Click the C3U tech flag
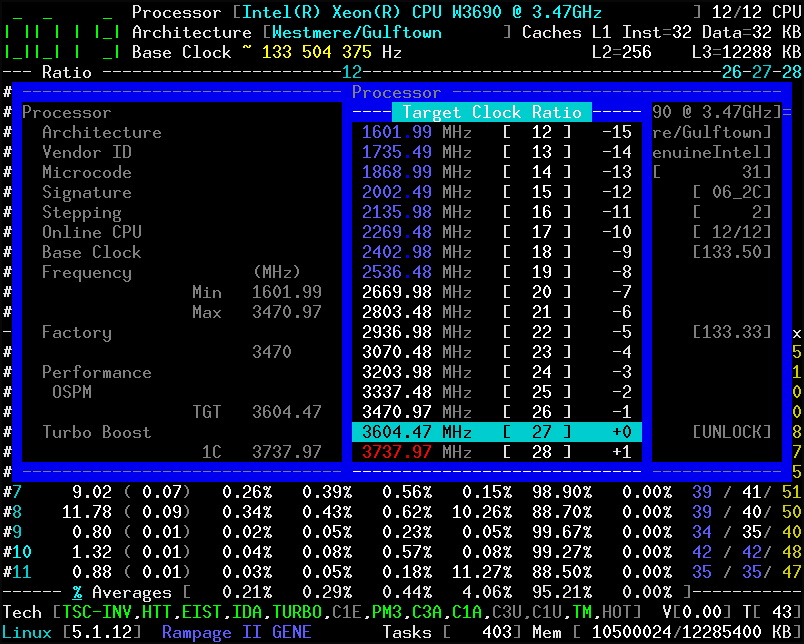 coord(507,612)
